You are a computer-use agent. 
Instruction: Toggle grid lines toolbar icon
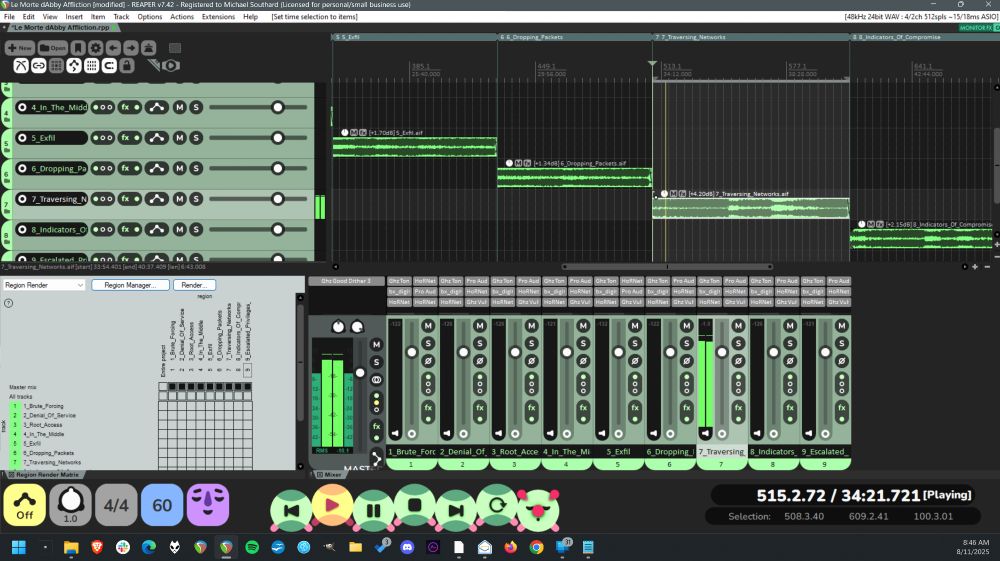click(91, 66)
